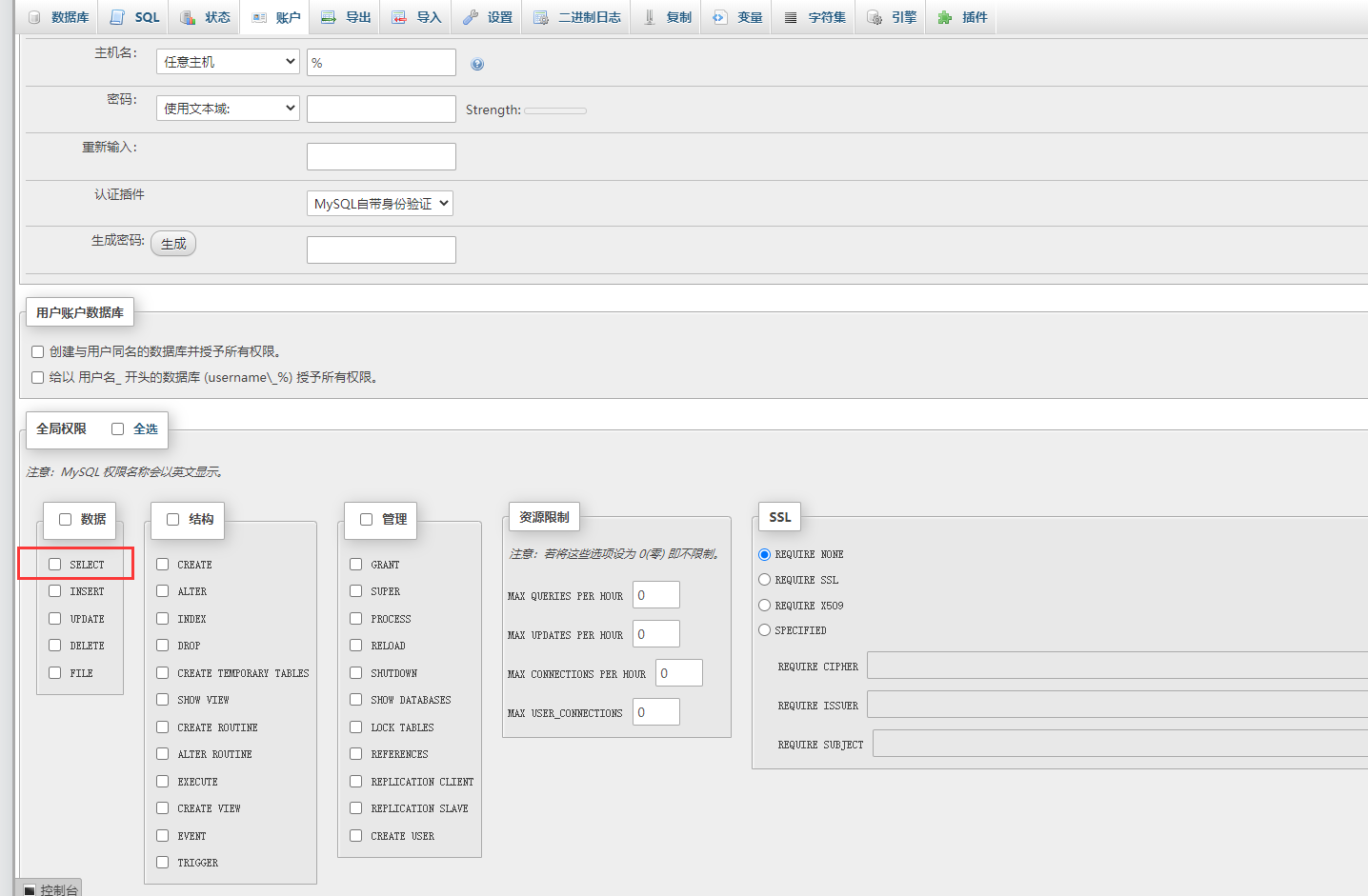This screenshot has width=1368, height=896.
Task: Click the password Strength meter bar
Action: click(x=555, y=110)
